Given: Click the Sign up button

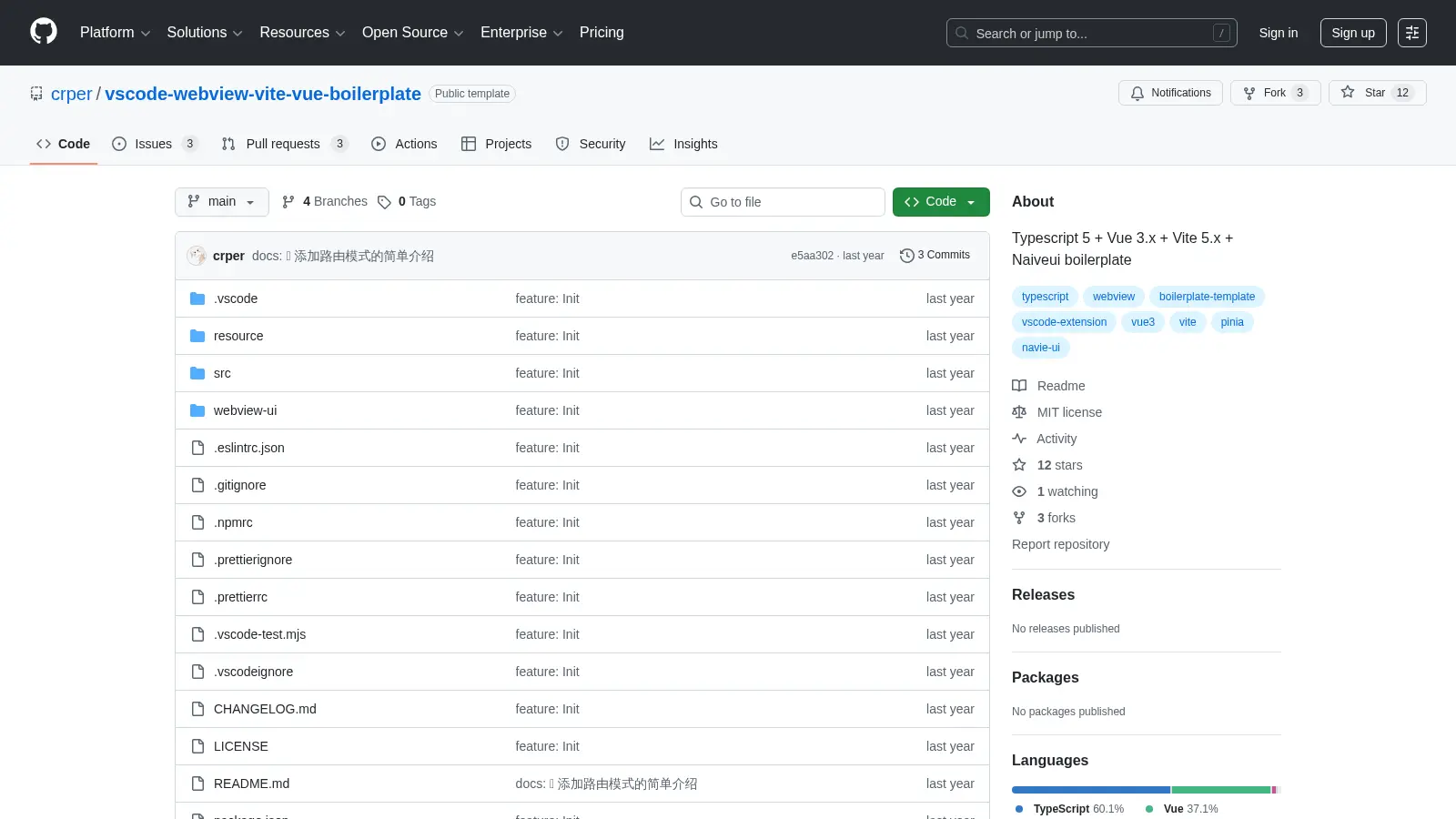Looking at the screenshot, I should (1353, 33).
